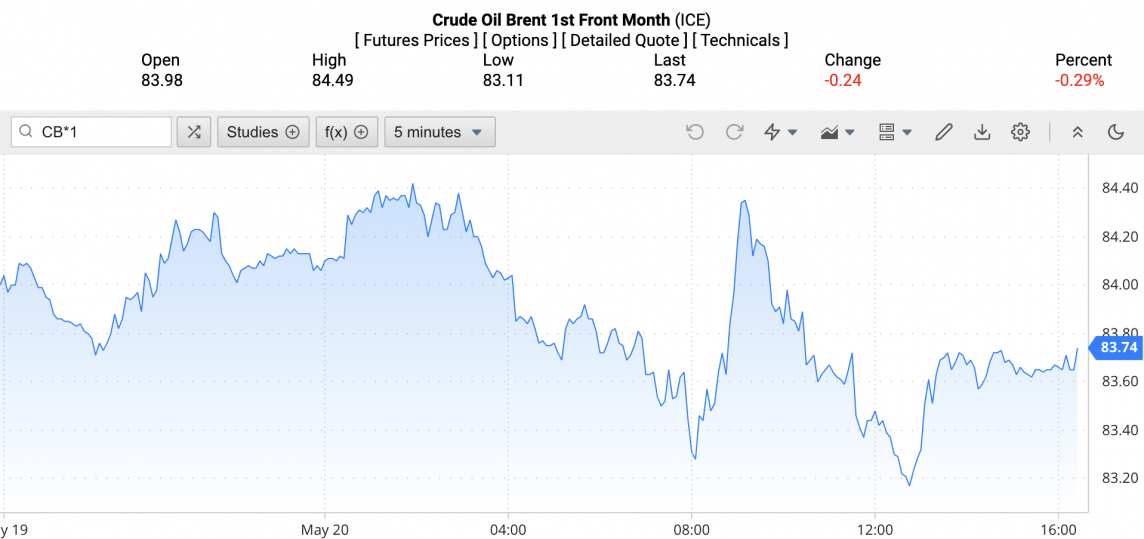Image resolution: width=1144 pixels, height=539 pixels.
Task: Open the Futures Prices link
Action: click(x=416, y=40)
